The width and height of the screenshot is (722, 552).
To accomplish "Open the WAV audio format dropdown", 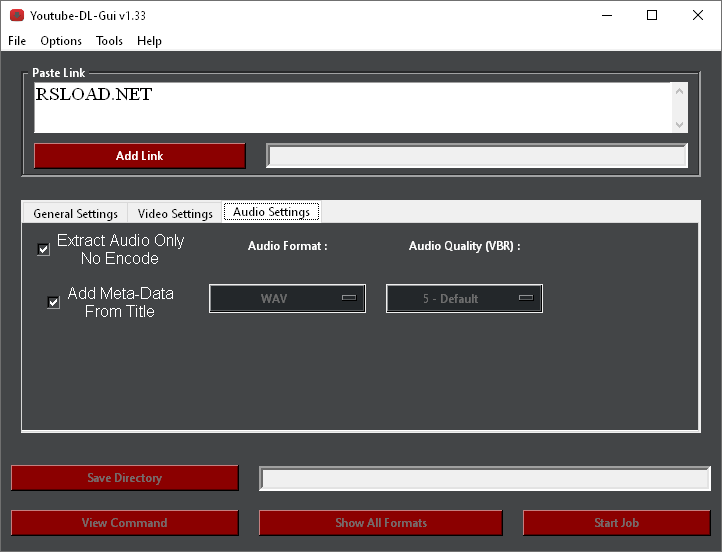I will 287,299.
